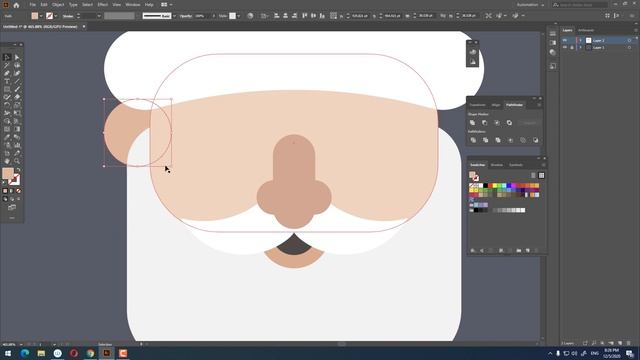Toggle the lock on Layer 1

click(x=572, y=48)
